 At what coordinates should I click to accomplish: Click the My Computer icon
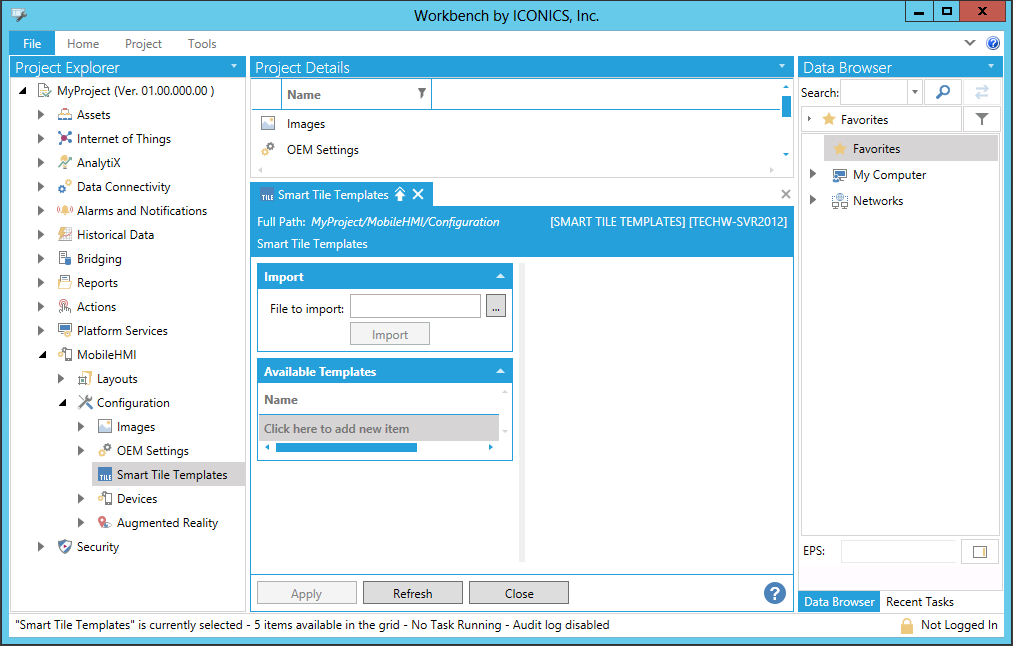click(x=840, y=175)
